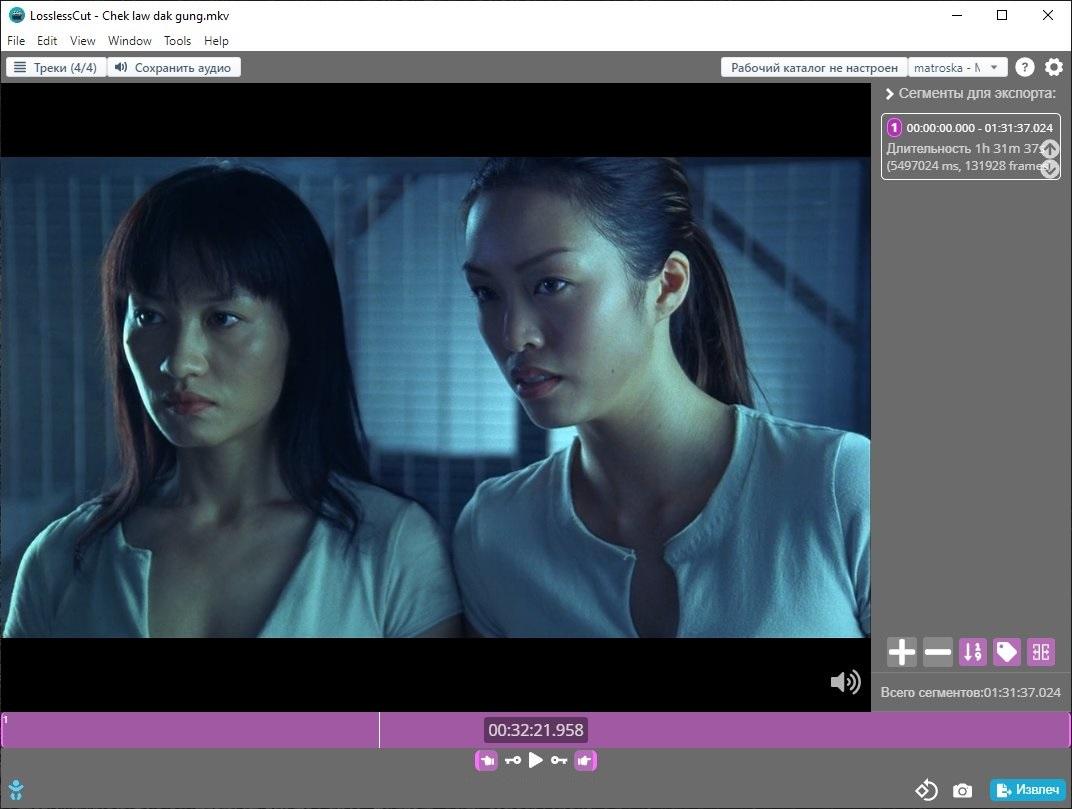Image resolution: width=1072 pixels, height=809 pixels.
Task: Jump to the next keyframe
Action: point(559,761)
